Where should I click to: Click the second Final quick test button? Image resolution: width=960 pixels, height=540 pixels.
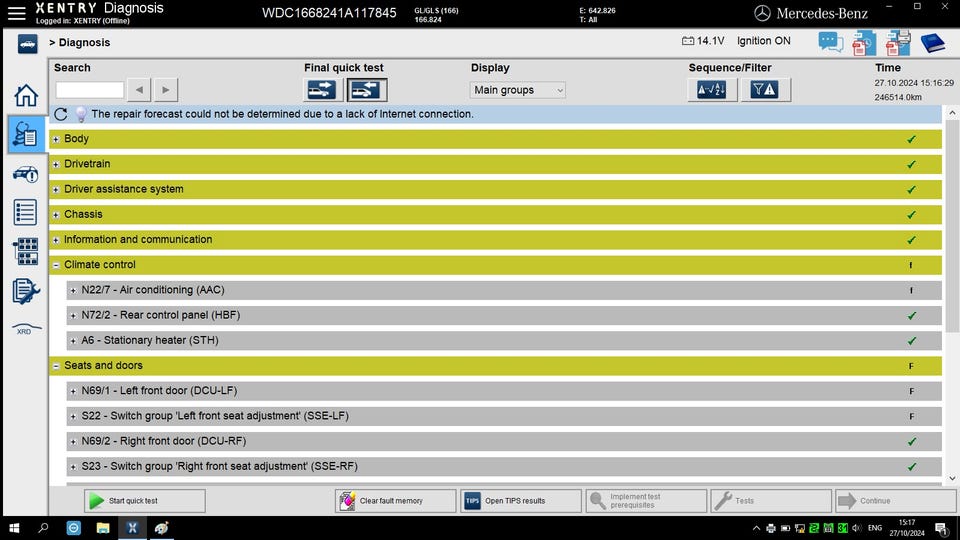point(367,90)
